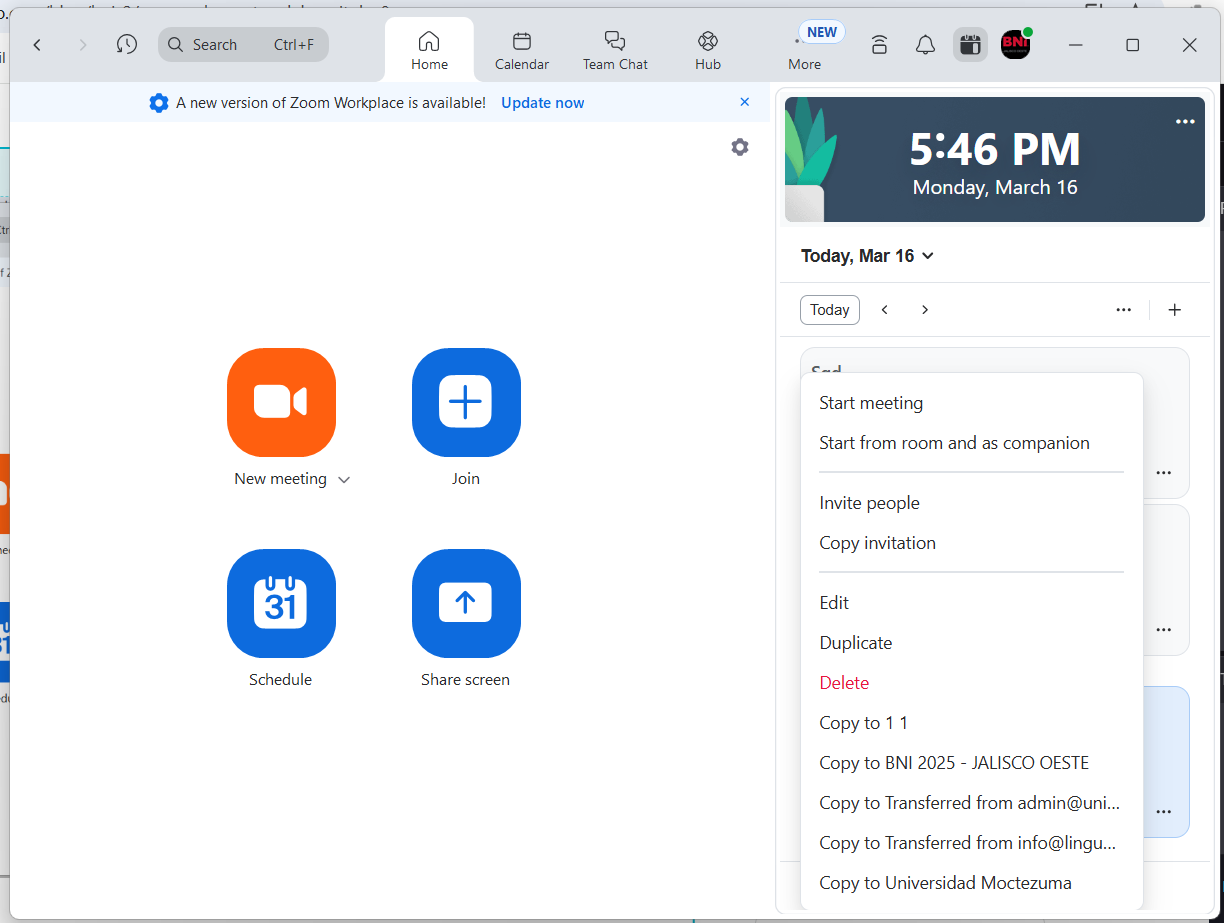1224x923 pixels.
Task: Add a calendar event with plus icon
Action: 1175,310
